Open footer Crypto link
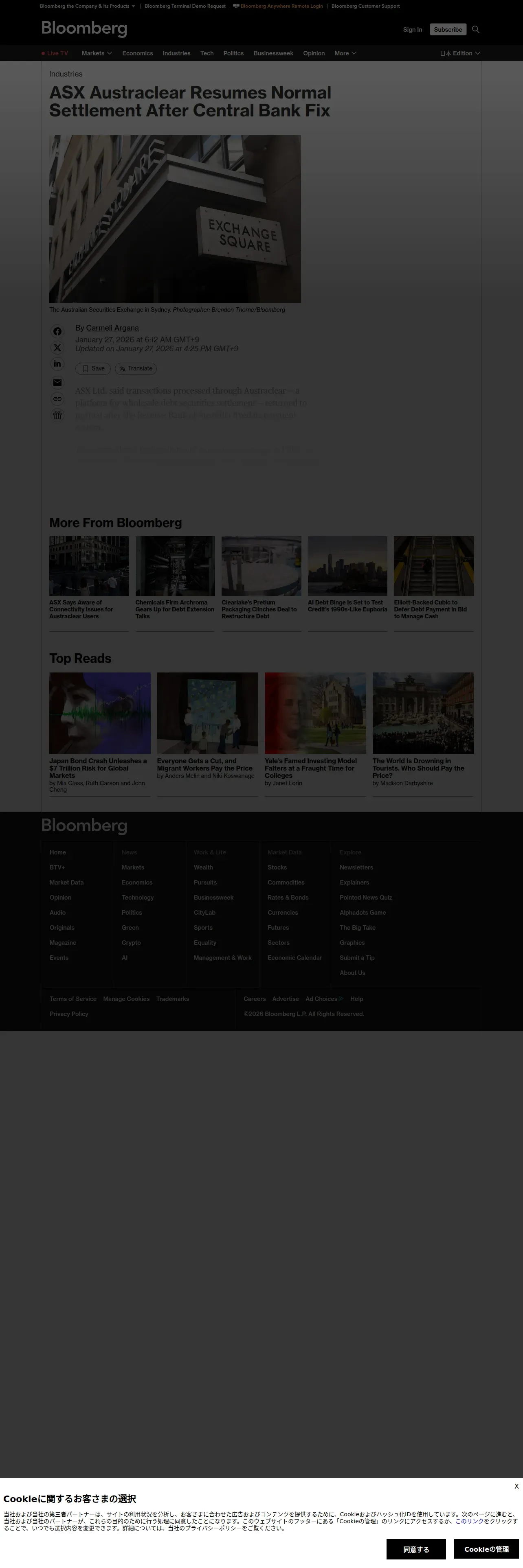The height and width of the screenshot is (1568, 523). tap(131, 943)
